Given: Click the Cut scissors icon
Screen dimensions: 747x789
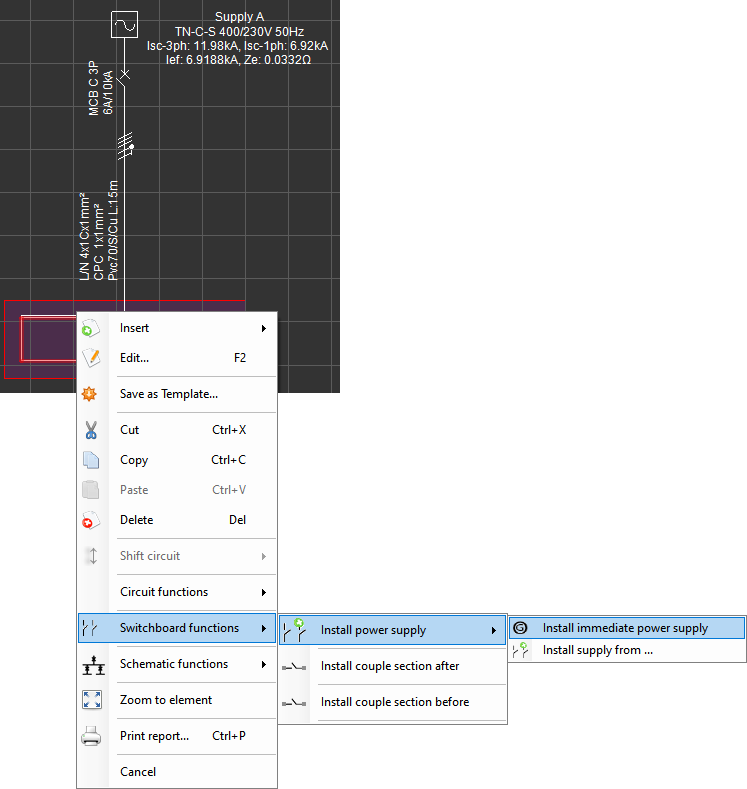Looking at the screenshot, I should [91, 430].
